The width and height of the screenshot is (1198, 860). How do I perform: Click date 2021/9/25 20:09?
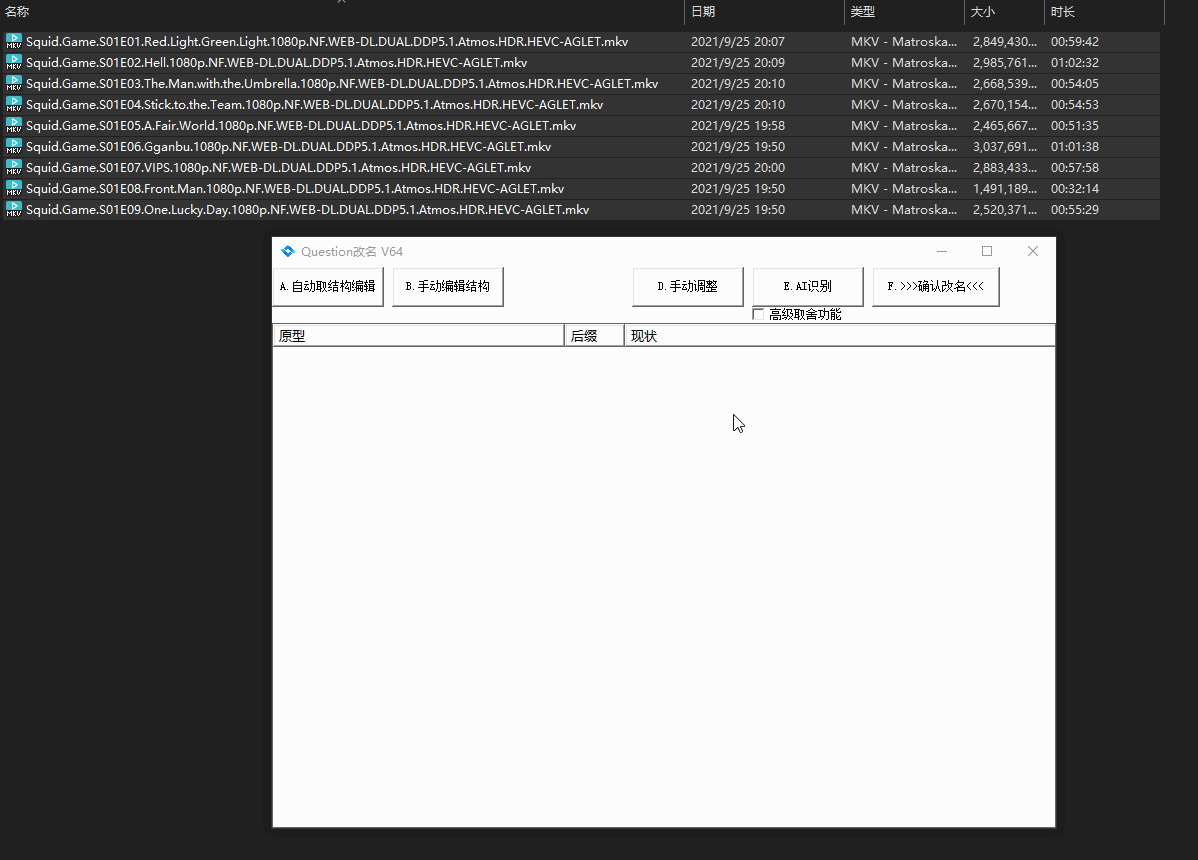tap(738, 63)
